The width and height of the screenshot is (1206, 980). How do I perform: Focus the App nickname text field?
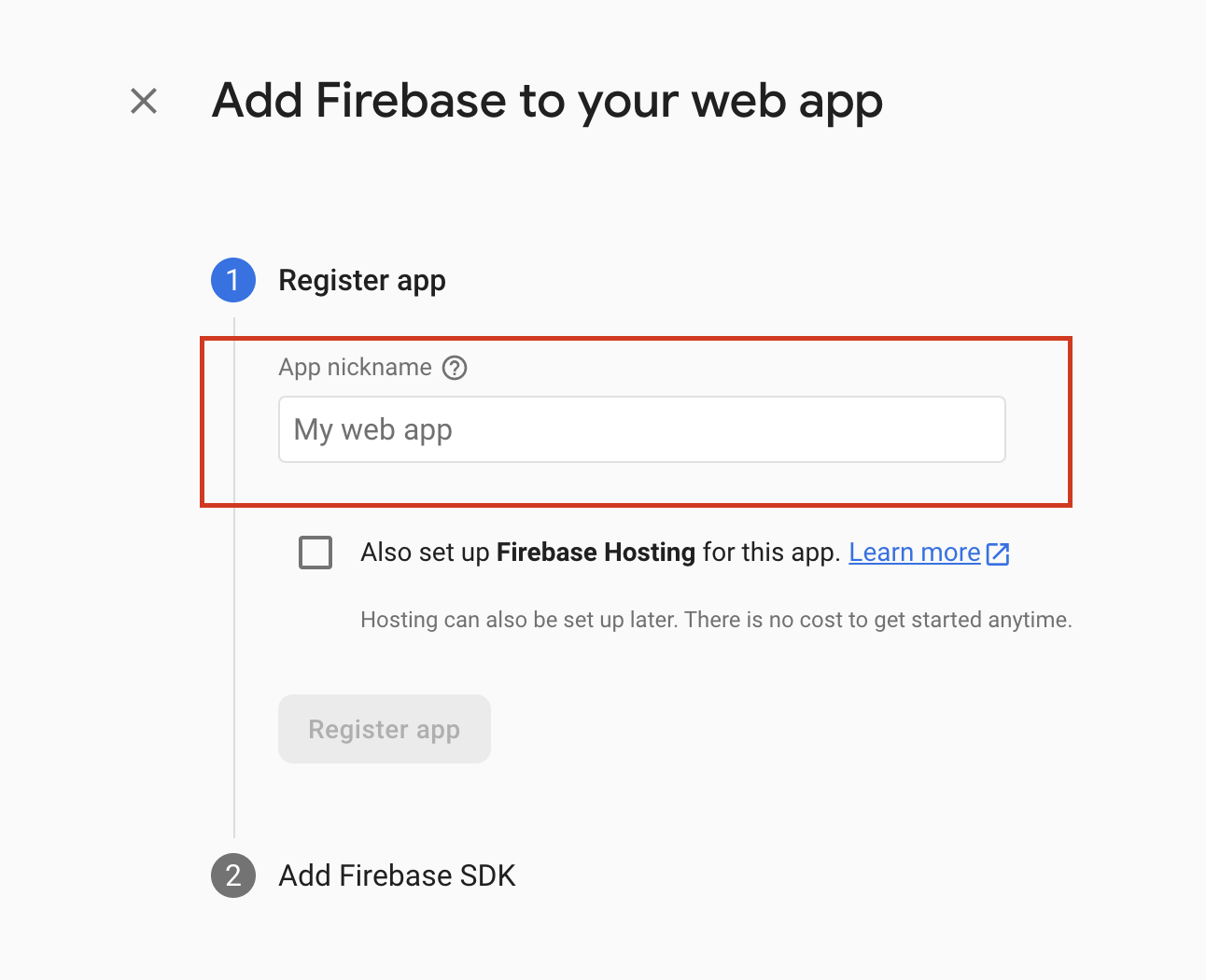point(641,429)
